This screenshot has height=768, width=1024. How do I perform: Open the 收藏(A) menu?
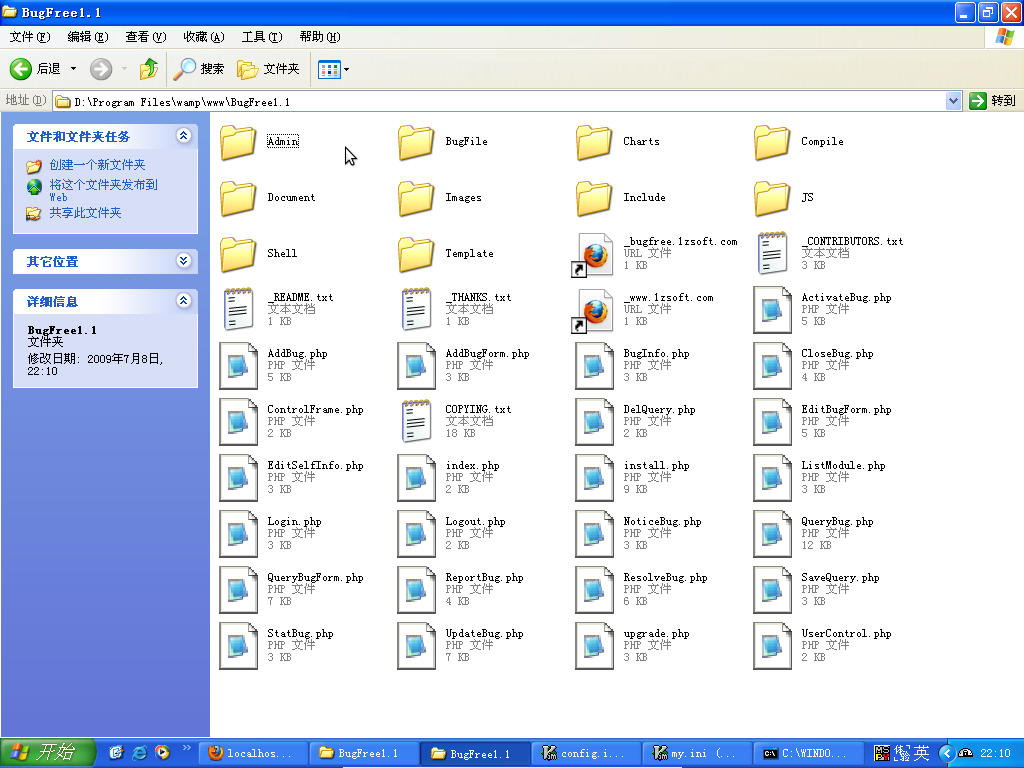204,37
